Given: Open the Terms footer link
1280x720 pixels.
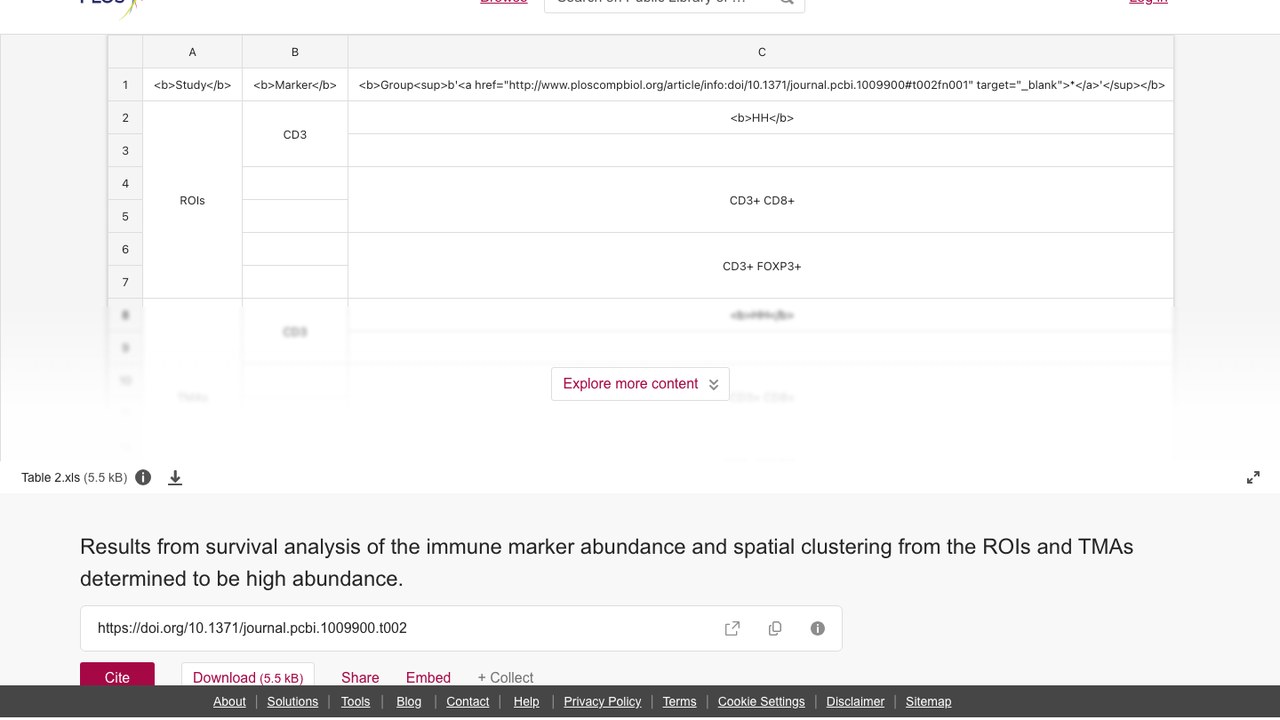Looking at the screenshot, I should 679,702.
